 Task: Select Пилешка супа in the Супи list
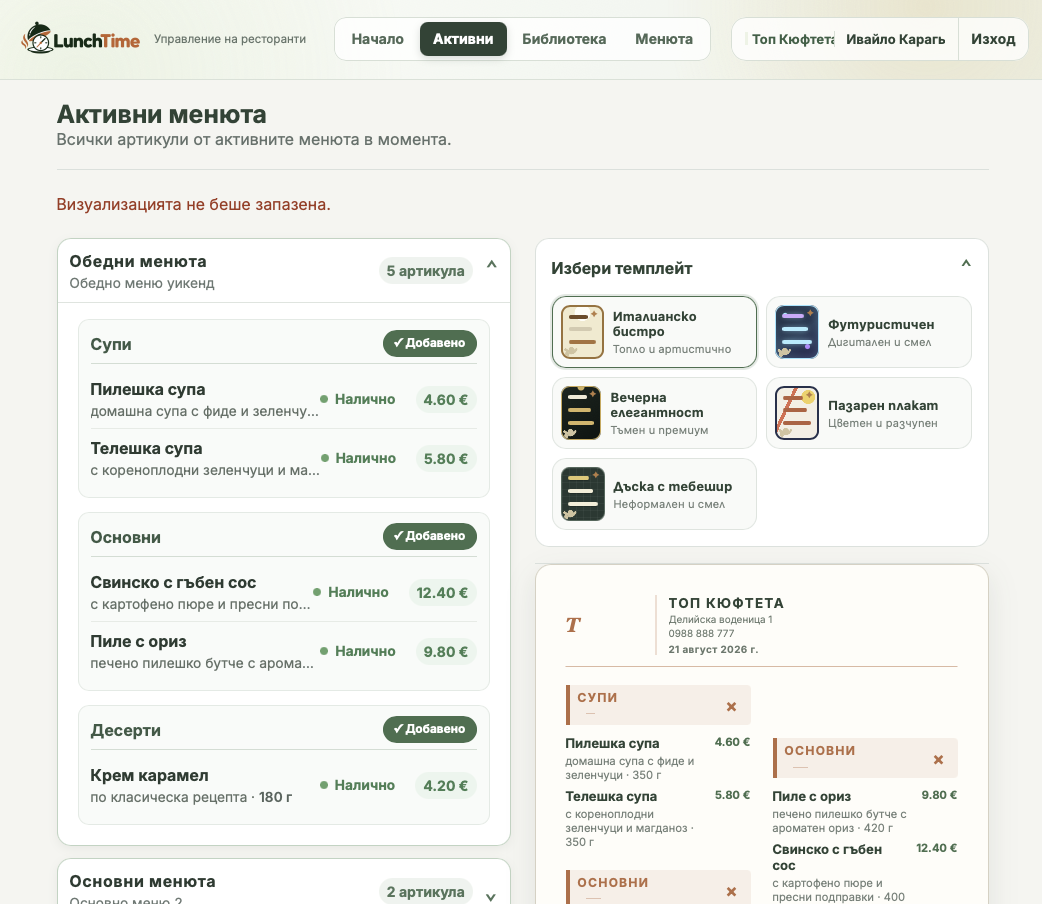[284, 399]
